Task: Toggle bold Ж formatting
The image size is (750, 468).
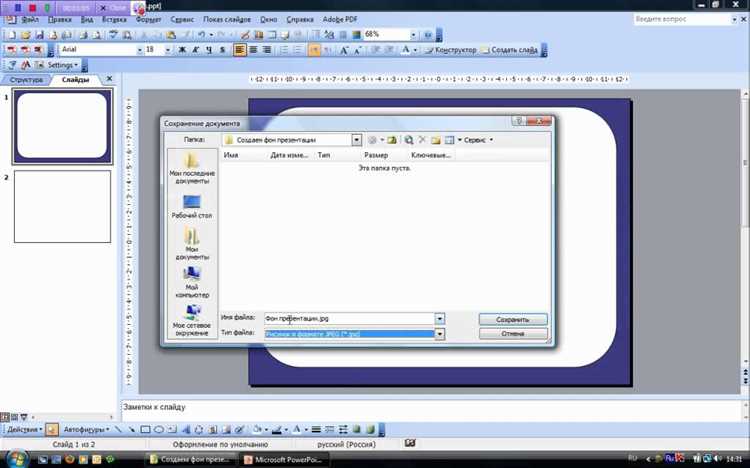Action: [x=182, y=50]
